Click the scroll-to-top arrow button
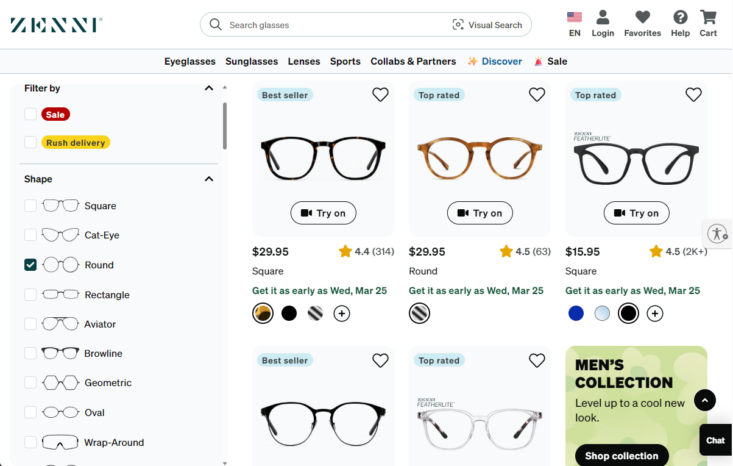 pos(705,400)
